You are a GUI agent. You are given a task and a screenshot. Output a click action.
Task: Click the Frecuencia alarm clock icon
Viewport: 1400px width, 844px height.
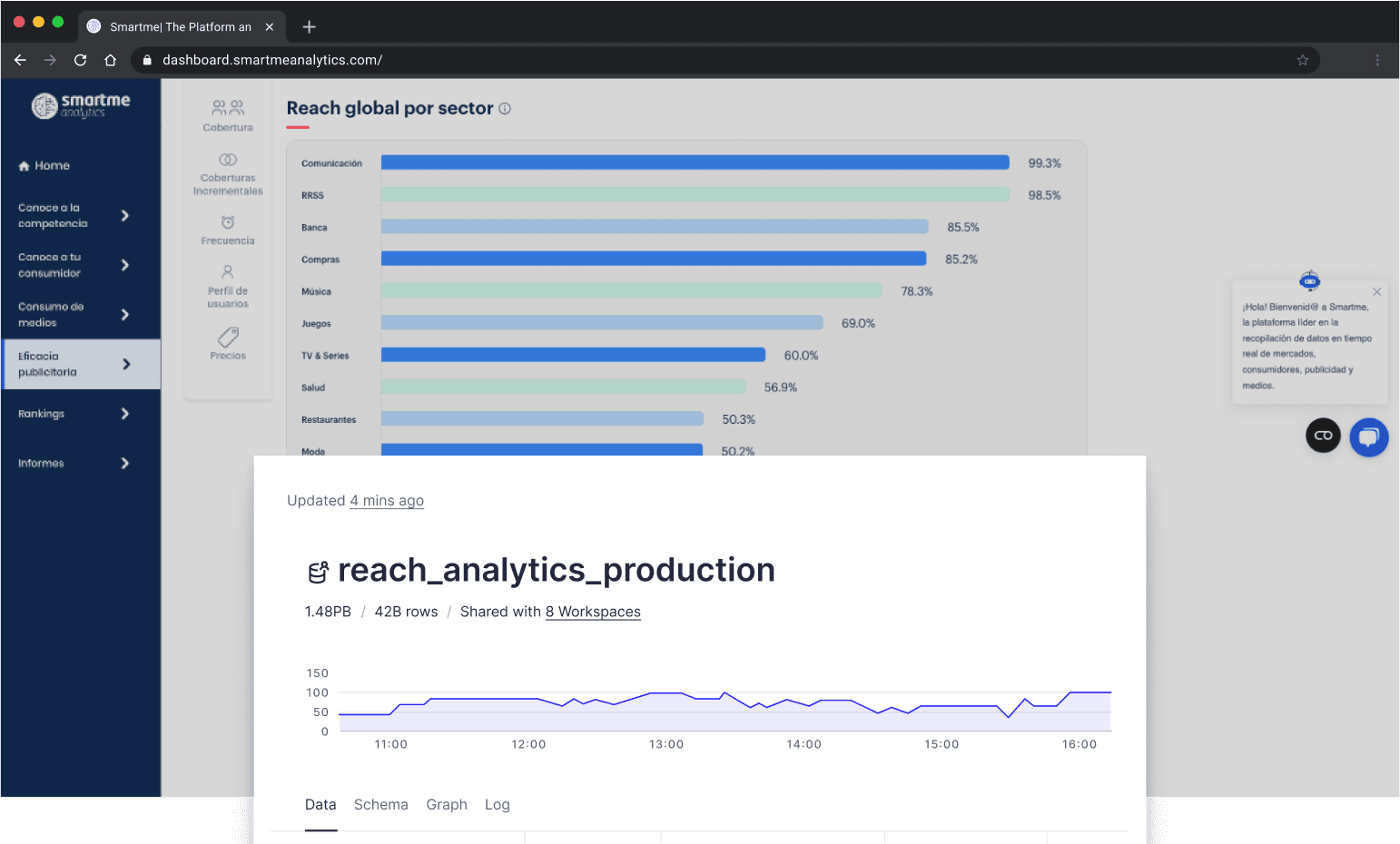[227, 221]
